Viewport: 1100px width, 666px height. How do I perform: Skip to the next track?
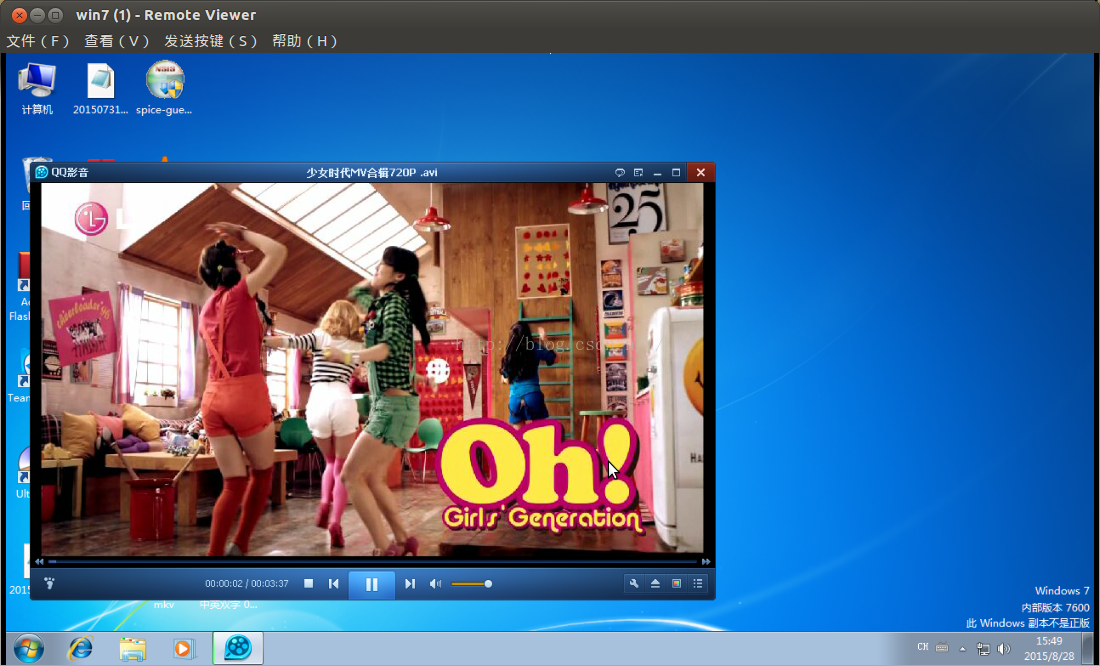(x=410, y=583)
